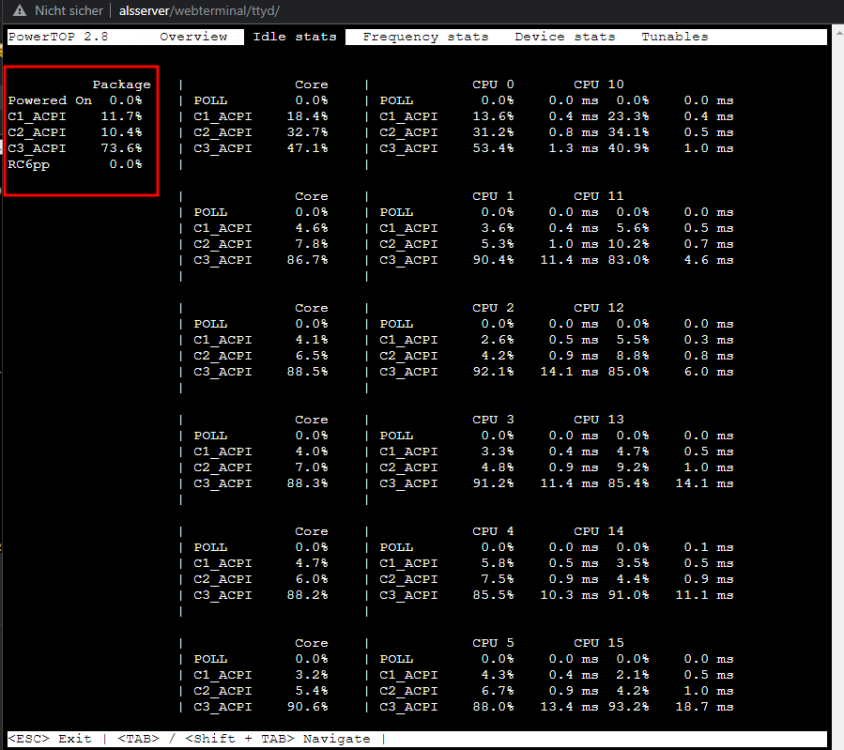Click the Package column header

pos(121,85)
